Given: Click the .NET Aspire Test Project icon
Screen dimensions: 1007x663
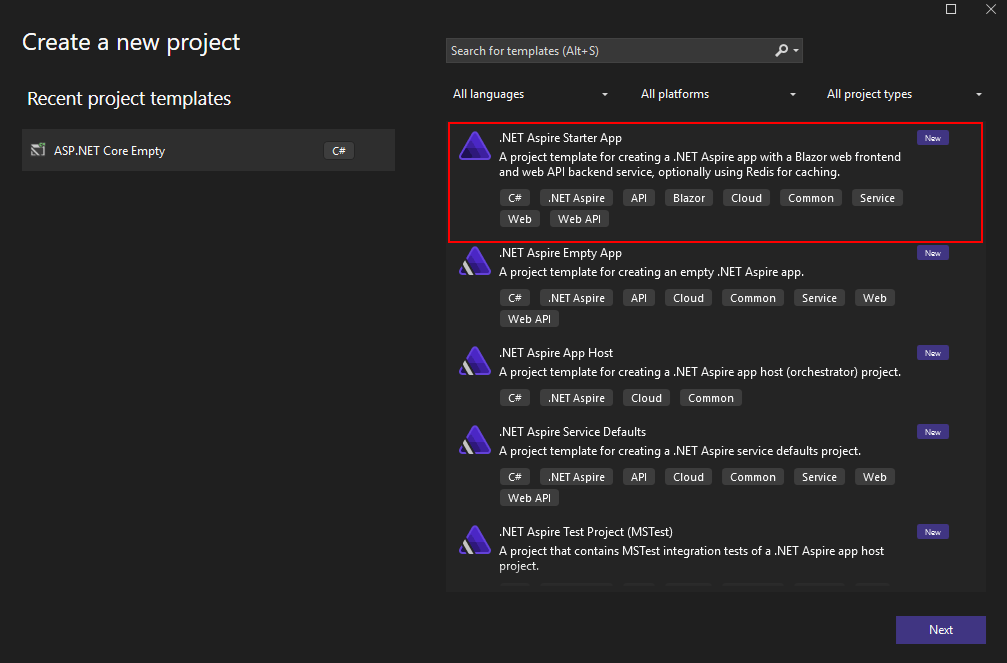Looking at the screenshot, I should coord(474,541).
